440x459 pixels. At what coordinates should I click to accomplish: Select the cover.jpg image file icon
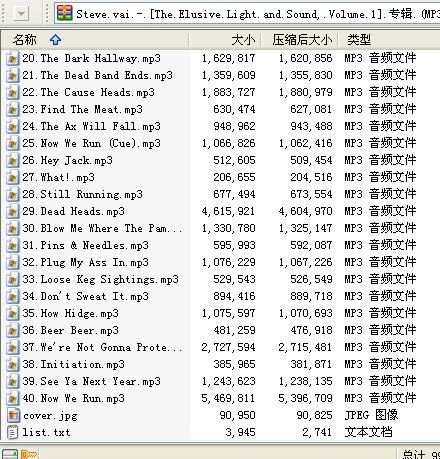tap(13, 415)
